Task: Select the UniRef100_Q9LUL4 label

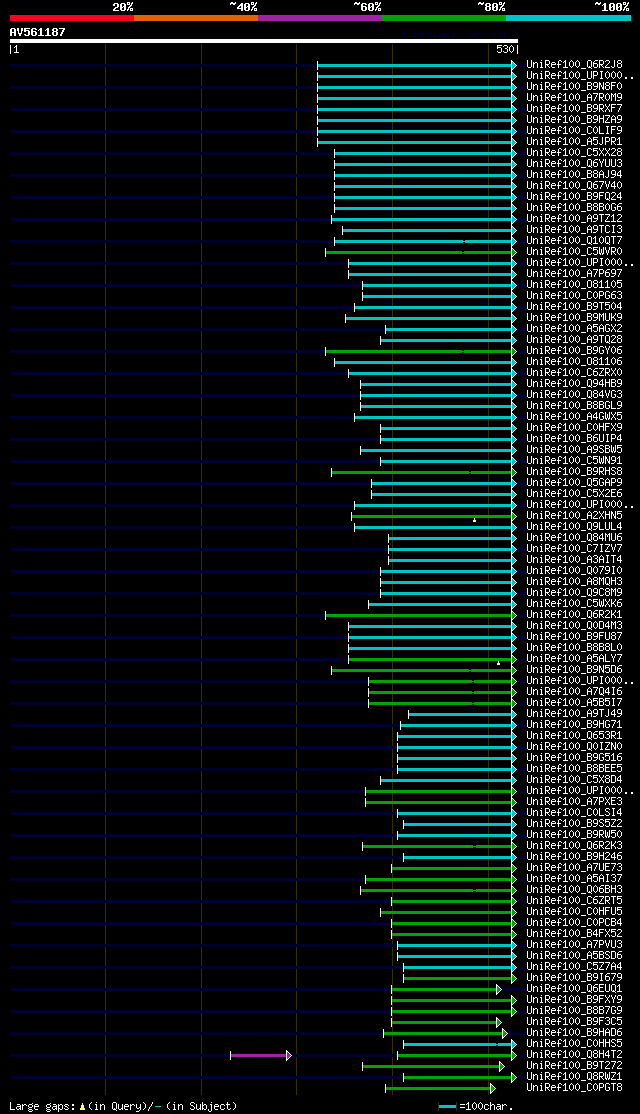Action: (574, 527)
